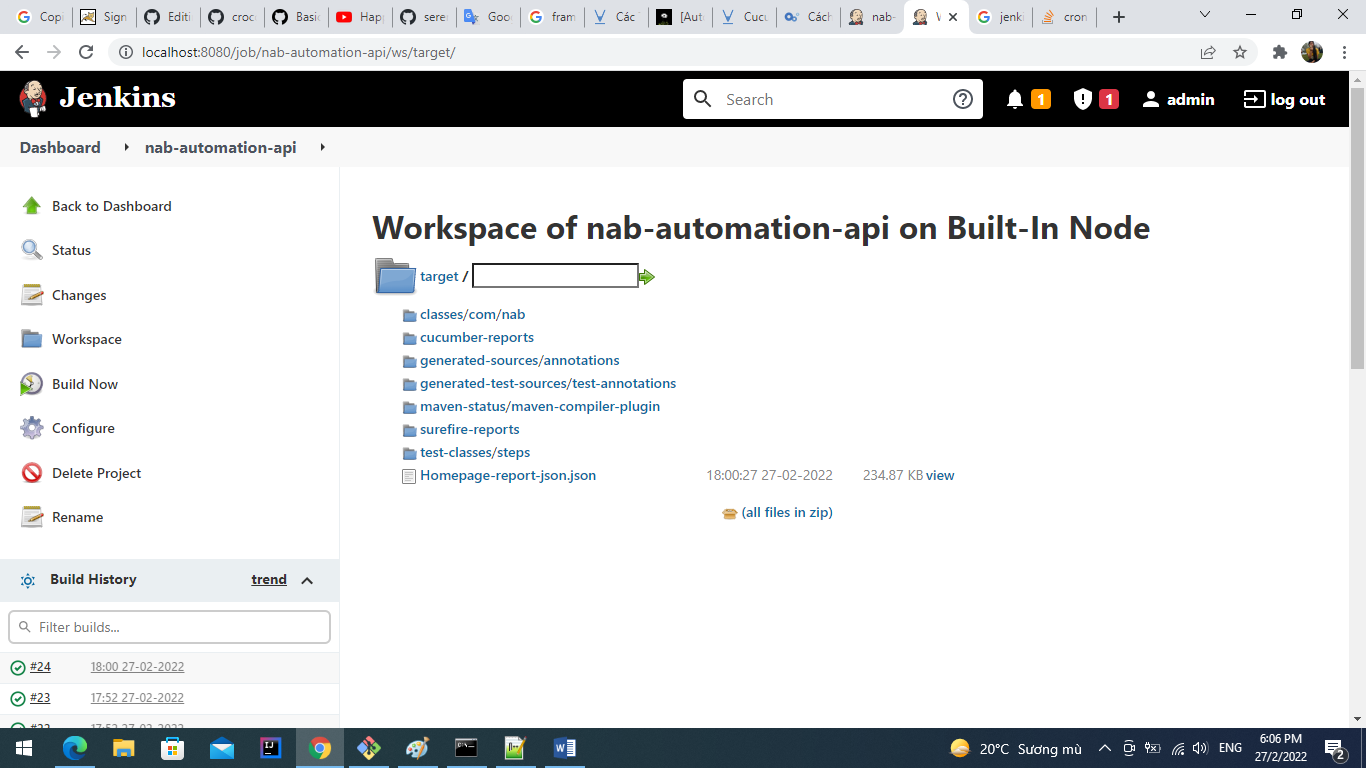Open the build history trend link
The width and height of the screenshot is (1366, 768).
coord(269,579)
